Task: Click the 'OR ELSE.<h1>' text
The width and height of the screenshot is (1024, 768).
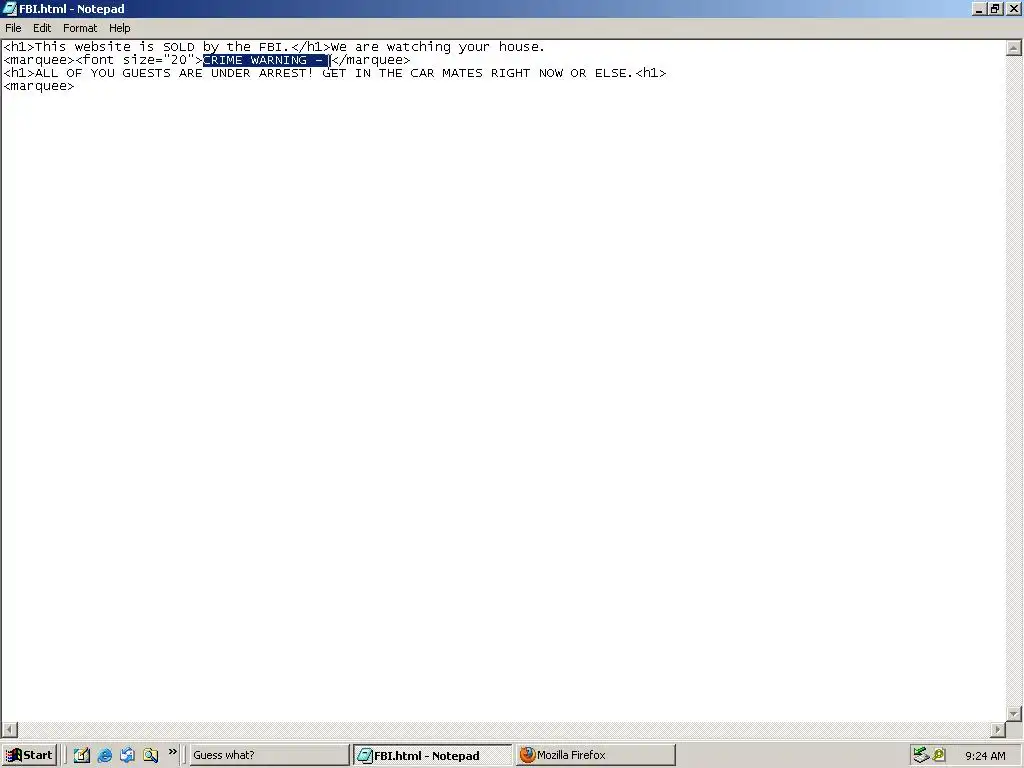Action: [618, 73]
